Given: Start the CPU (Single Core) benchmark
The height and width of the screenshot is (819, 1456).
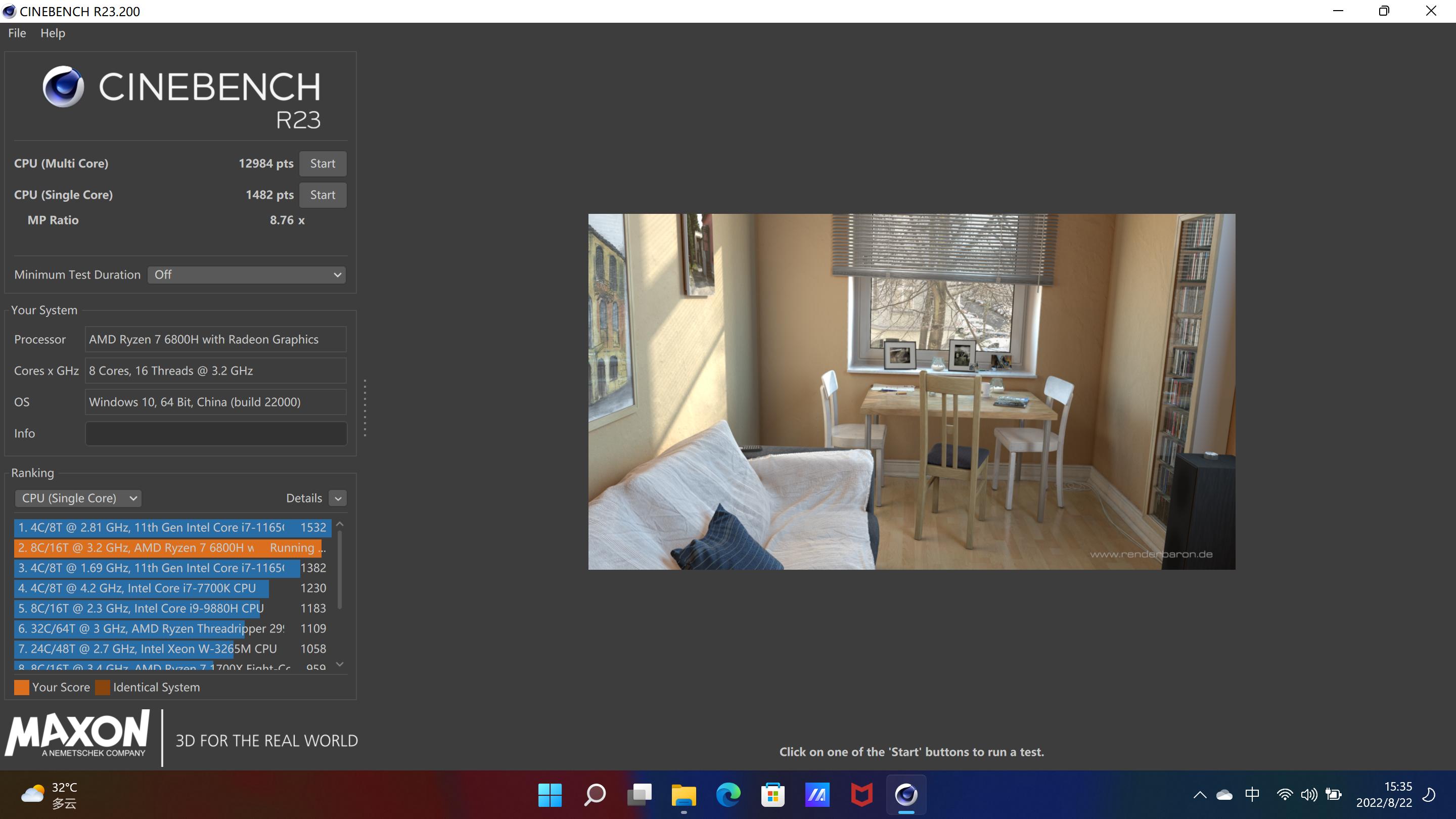Looking at the screenshot, I should (x=323, y=195).
